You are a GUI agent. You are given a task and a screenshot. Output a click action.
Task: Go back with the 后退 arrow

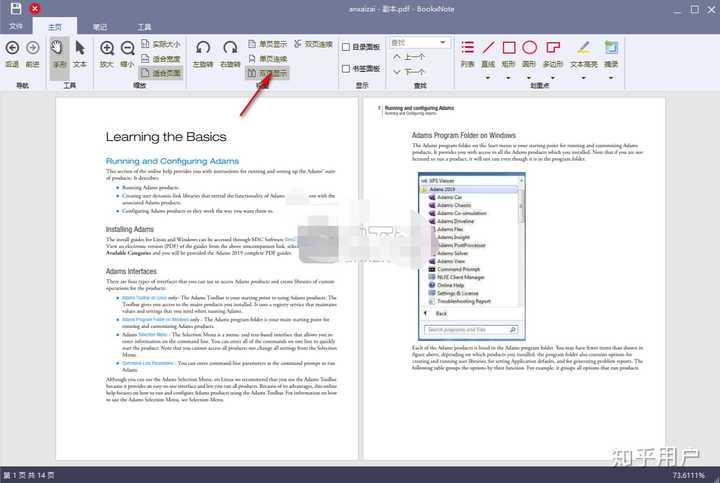pos(12,54)
